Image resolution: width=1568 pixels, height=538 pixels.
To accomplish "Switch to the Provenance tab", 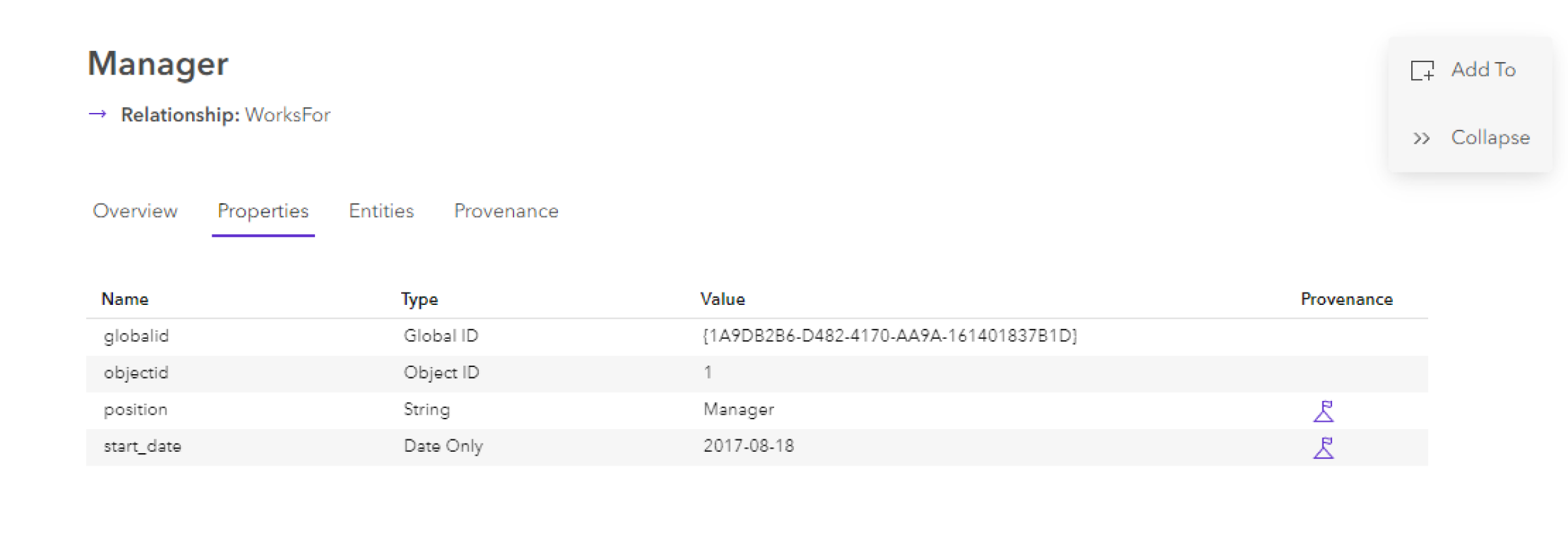I will pyautogui.click(x=506, y=211).
